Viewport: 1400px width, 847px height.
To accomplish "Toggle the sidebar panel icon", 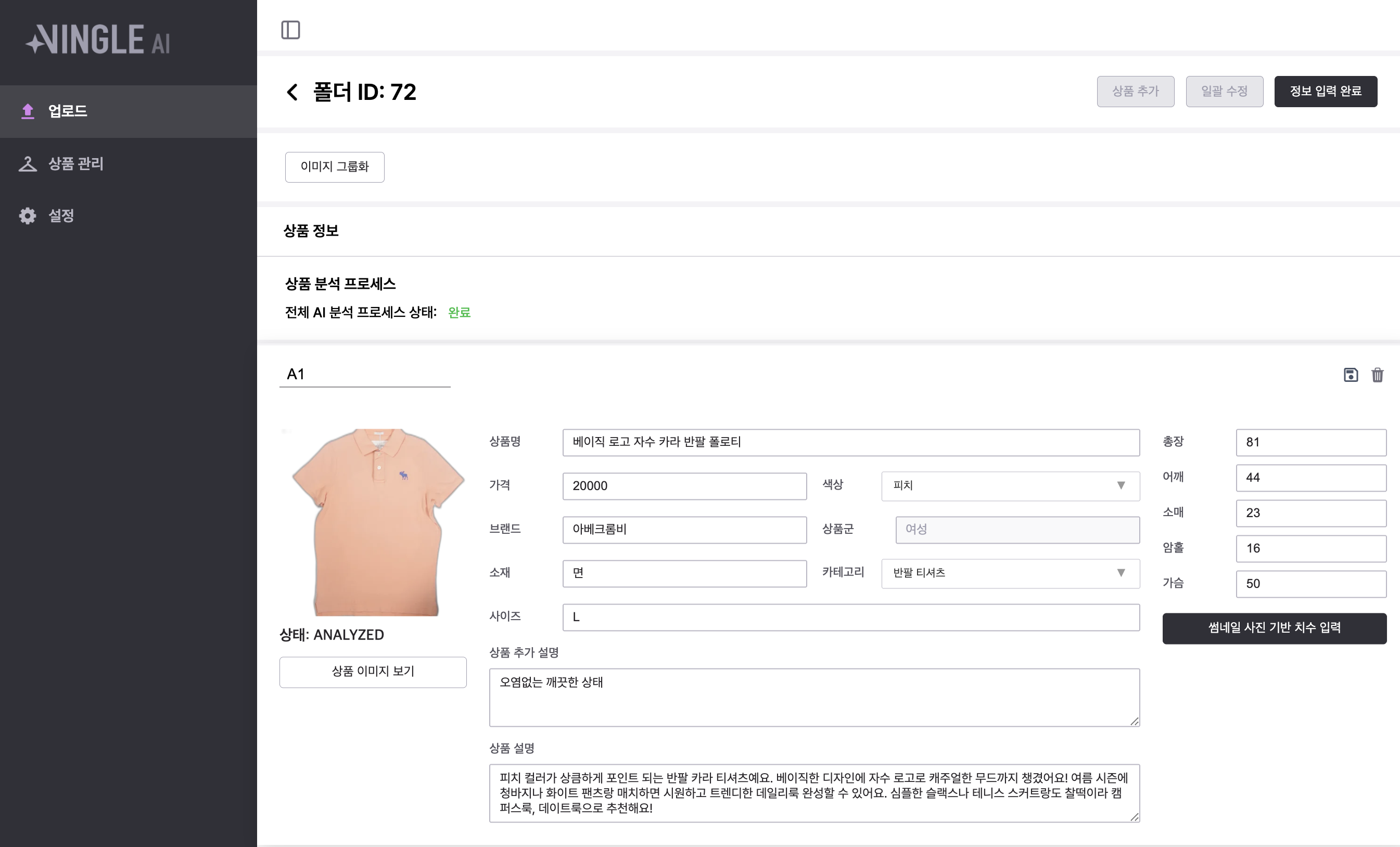I will (290, 30).
